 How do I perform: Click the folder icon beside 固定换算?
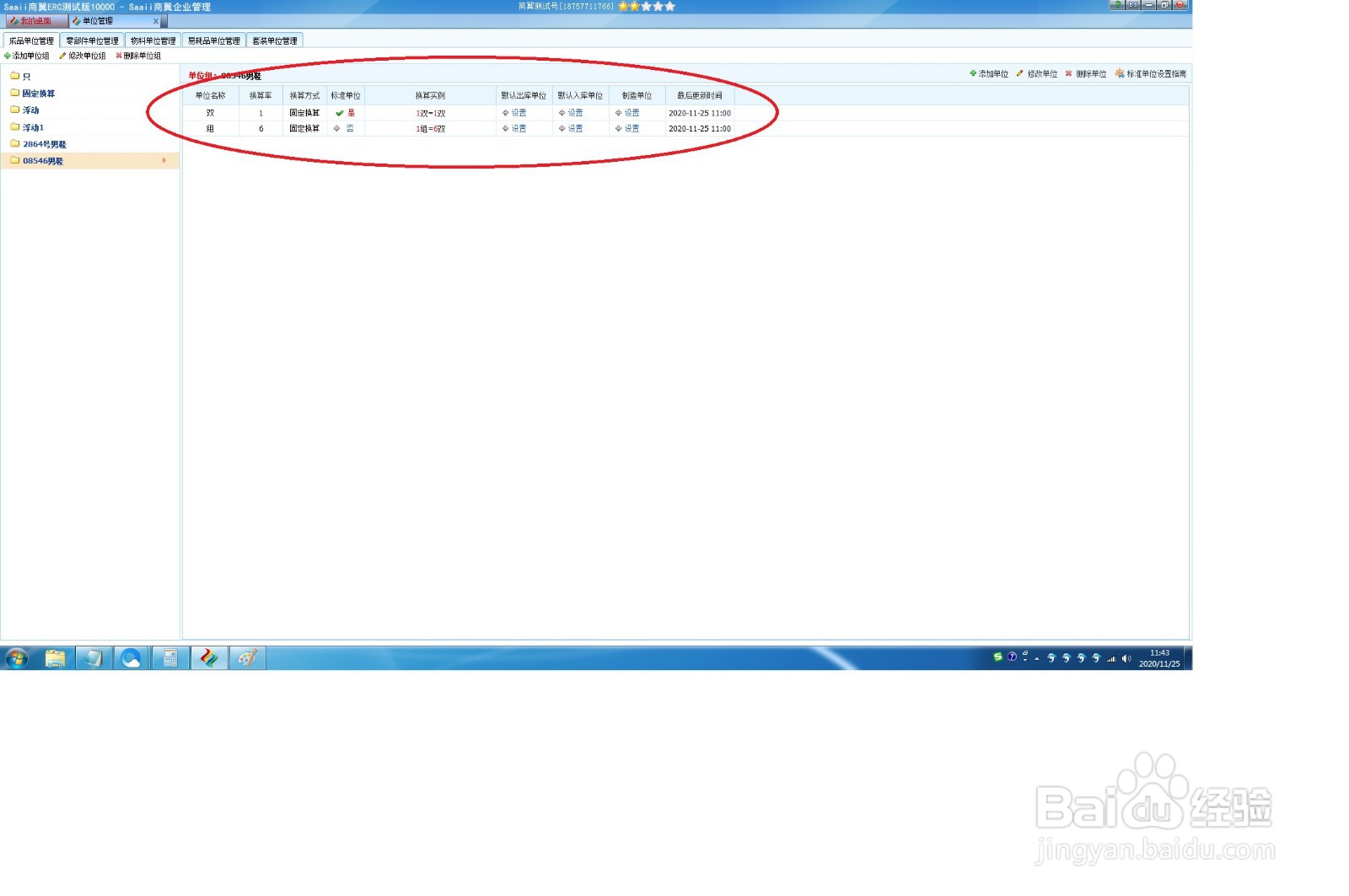(14, 93)
